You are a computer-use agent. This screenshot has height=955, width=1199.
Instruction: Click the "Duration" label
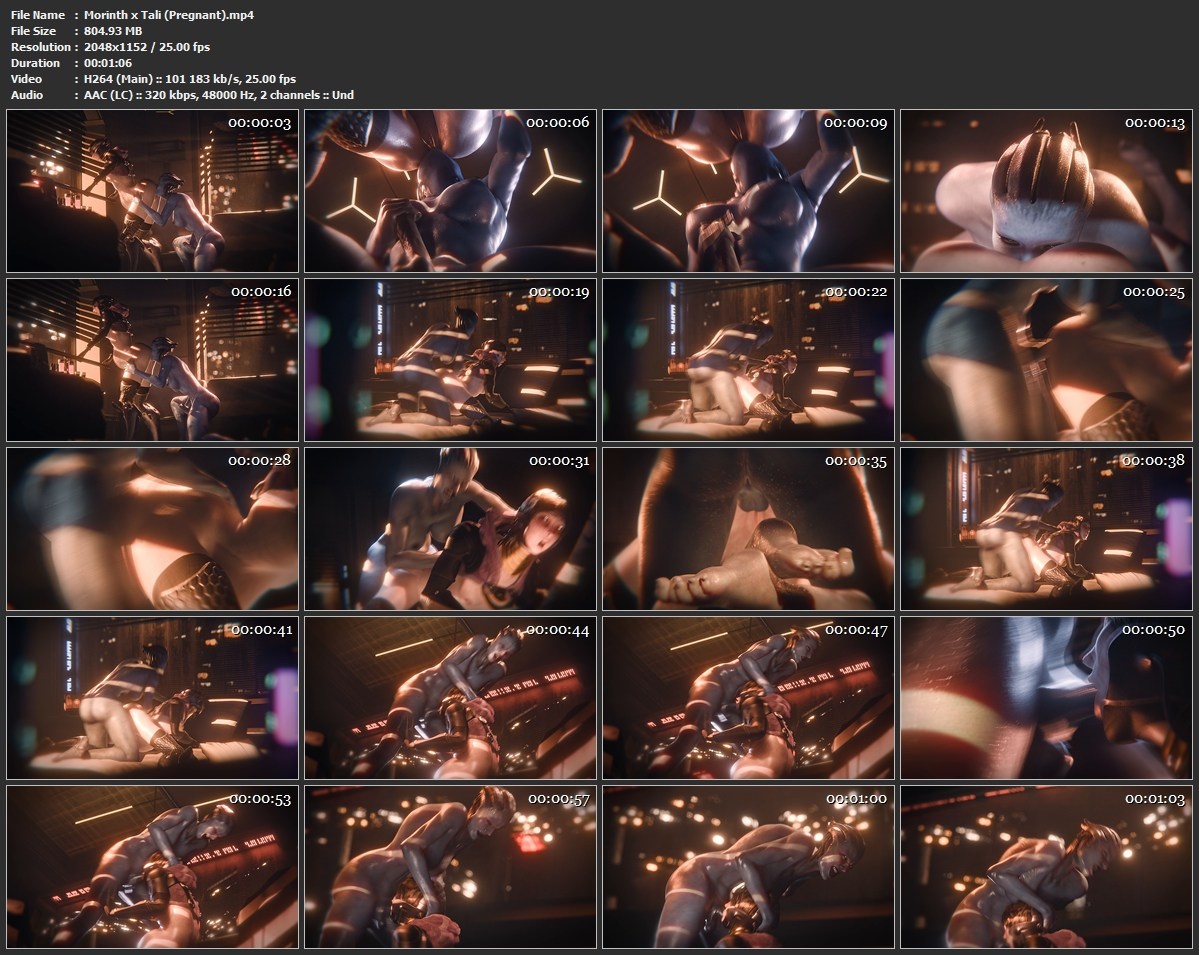35,63
